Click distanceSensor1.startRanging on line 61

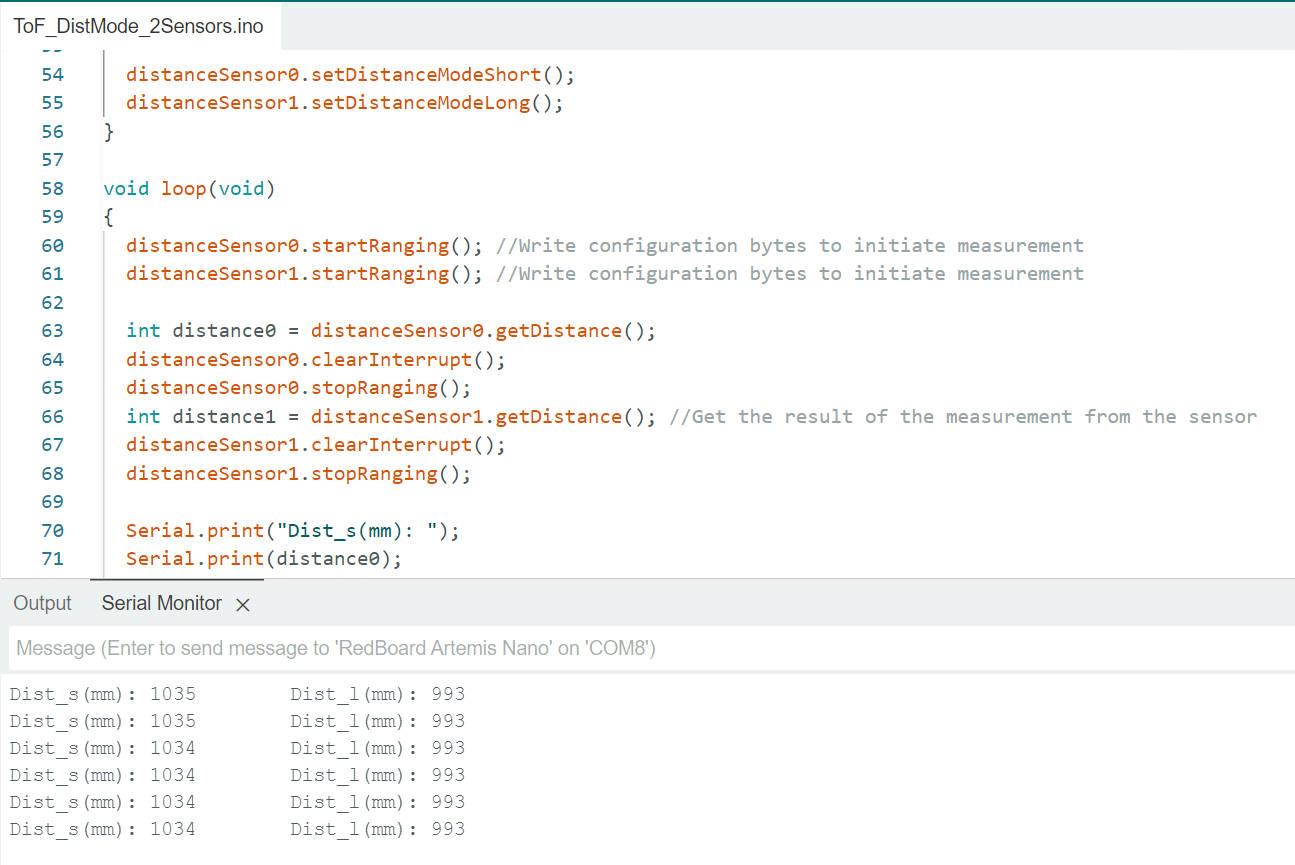click(x=288, y=274)
